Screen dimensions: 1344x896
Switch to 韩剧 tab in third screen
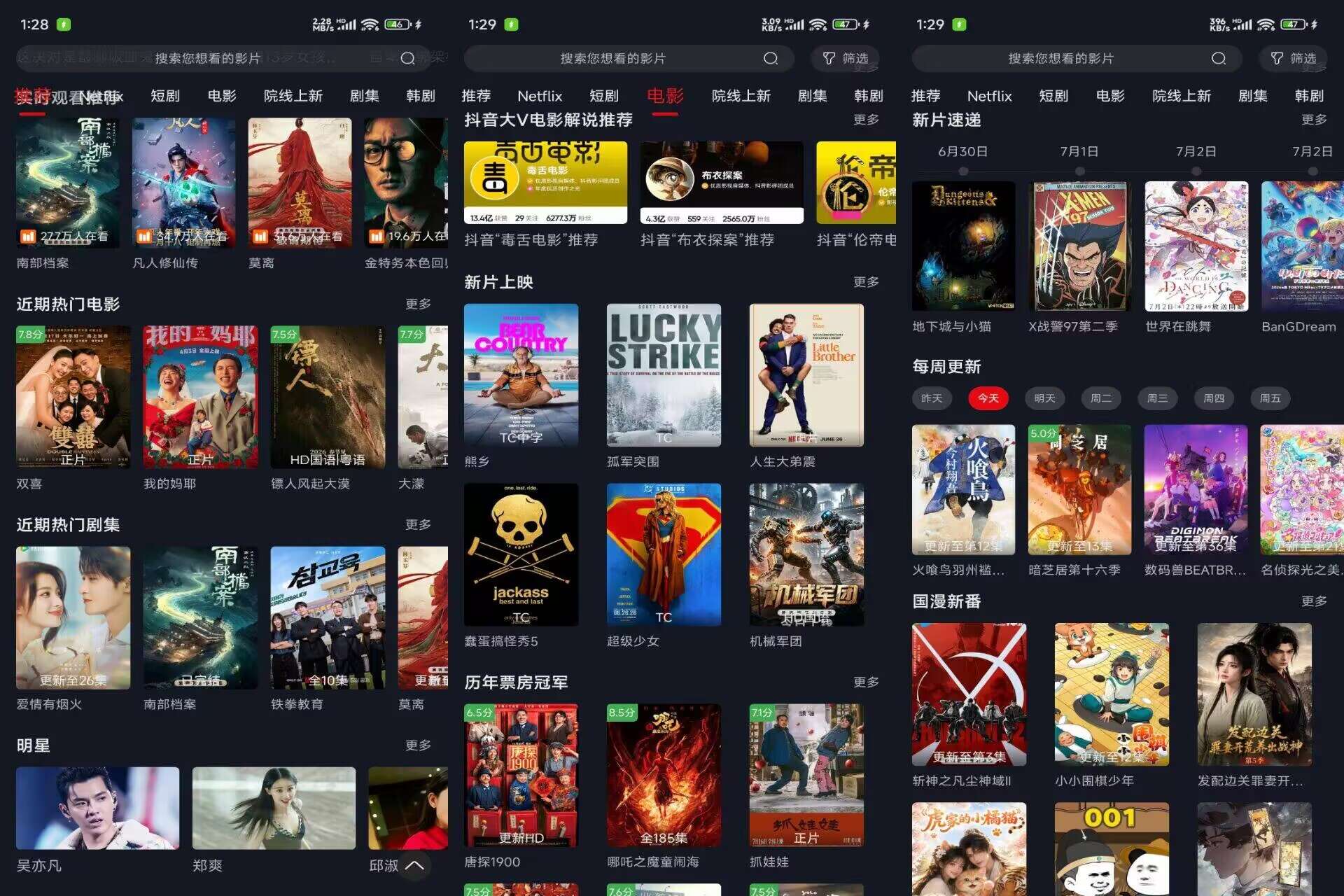click(1309, 96)
